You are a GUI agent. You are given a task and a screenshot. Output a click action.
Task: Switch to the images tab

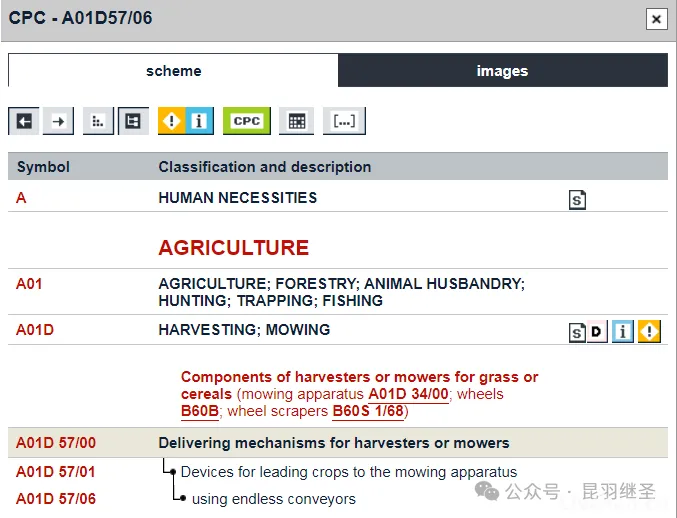(x=502, y=71)
